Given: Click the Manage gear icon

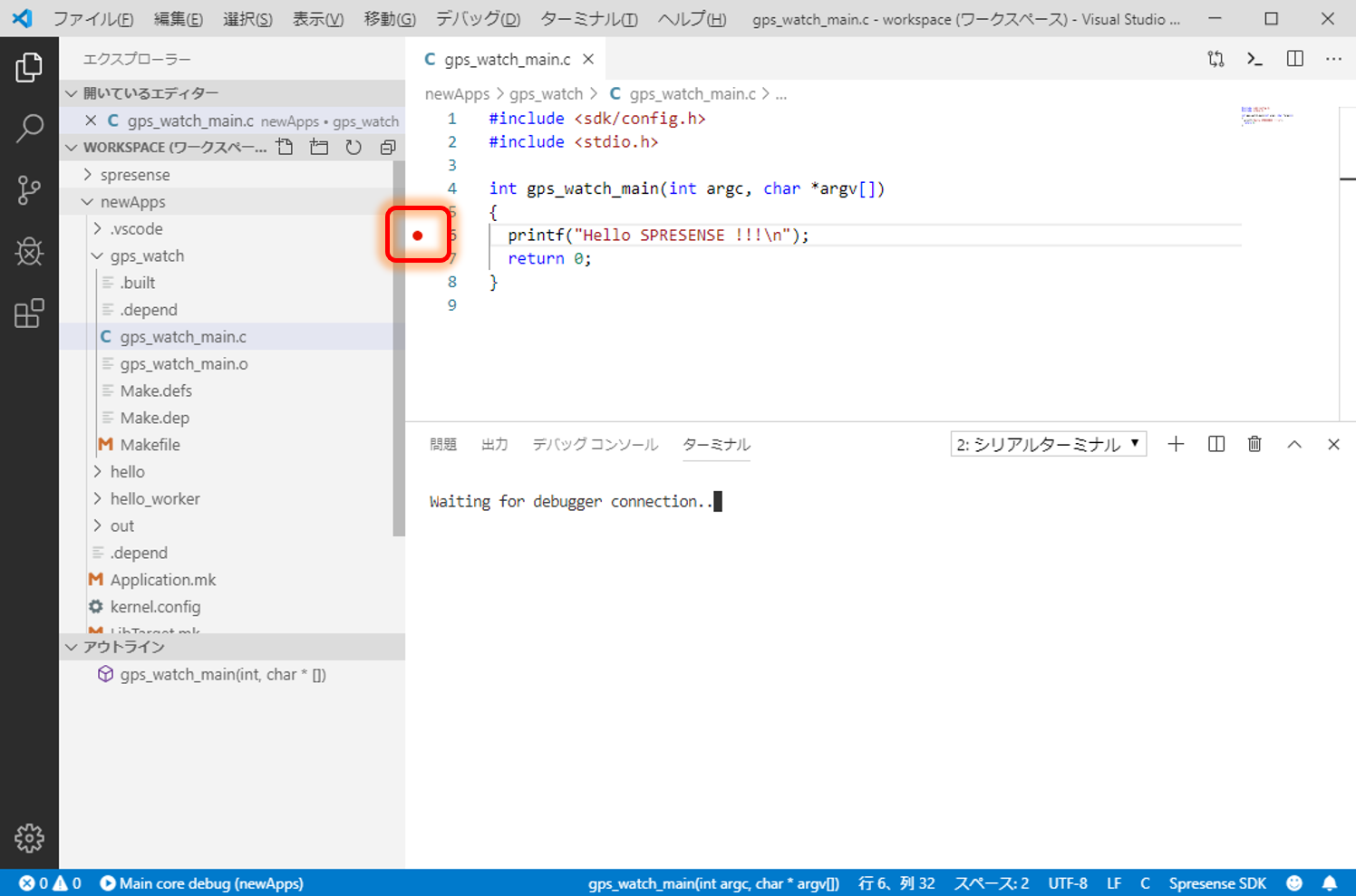Looking at the screenshot, I should point(29,838).
